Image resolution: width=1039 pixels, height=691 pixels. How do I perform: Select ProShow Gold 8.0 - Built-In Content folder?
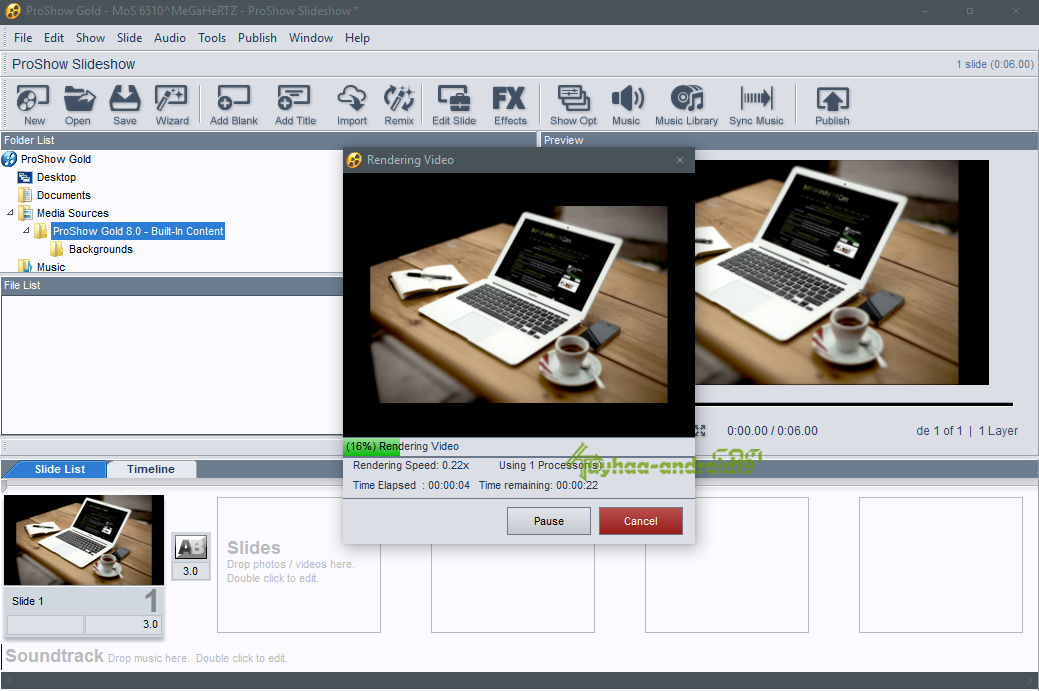pyautogui.click(x=138, y=231)
